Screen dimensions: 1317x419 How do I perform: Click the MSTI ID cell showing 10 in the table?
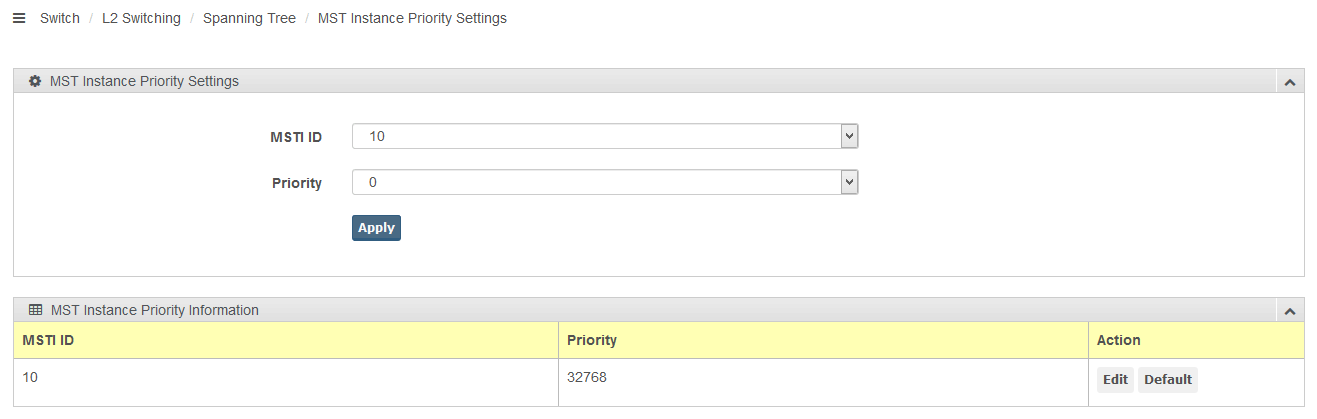[30, 378]
